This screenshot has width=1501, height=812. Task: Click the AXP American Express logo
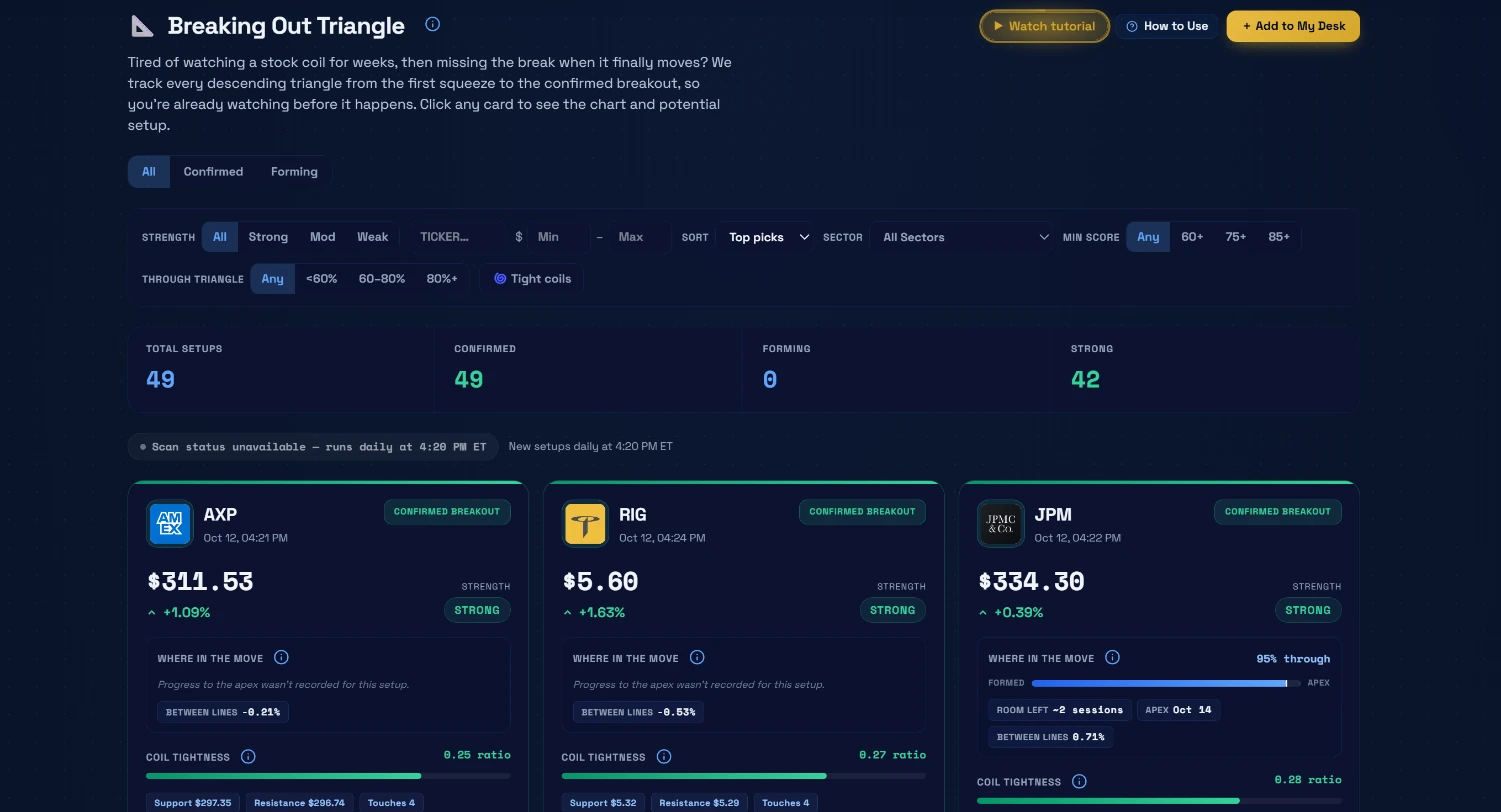click(170, 524)
